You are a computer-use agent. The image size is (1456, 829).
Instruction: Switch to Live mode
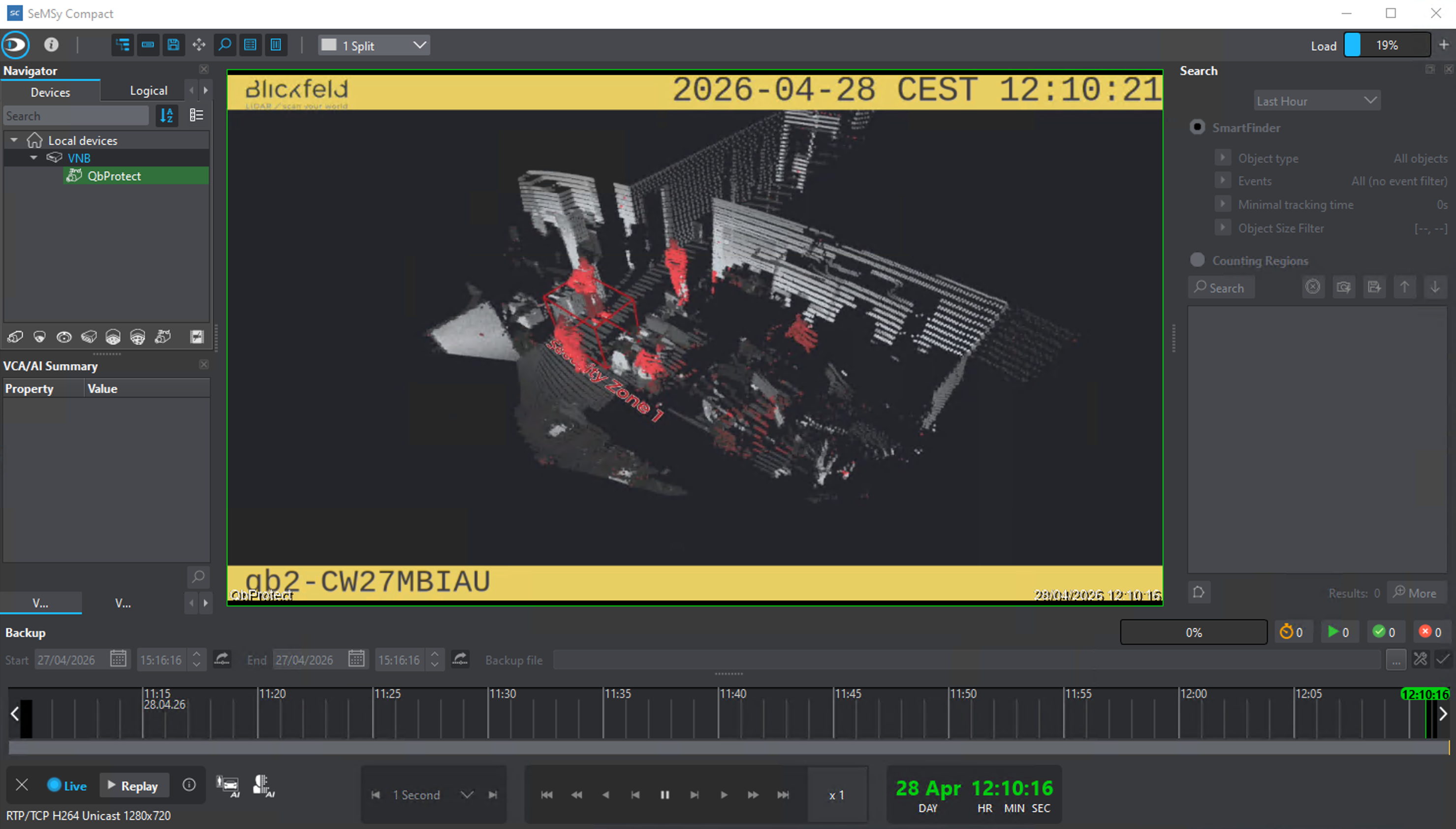[66, 786]
